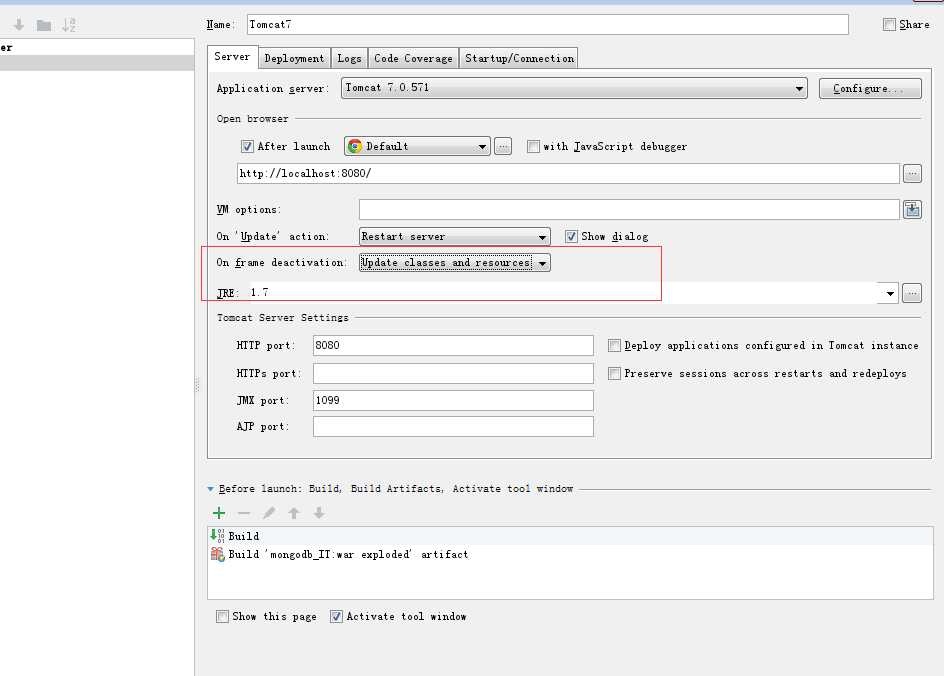The width and height of the screenshot is (944, 676).
Task: Add a before-launch task with green plus
Action: 219,513
